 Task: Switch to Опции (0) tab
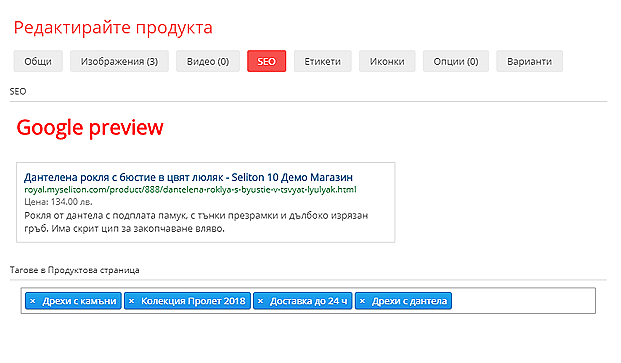click(456, 61)
